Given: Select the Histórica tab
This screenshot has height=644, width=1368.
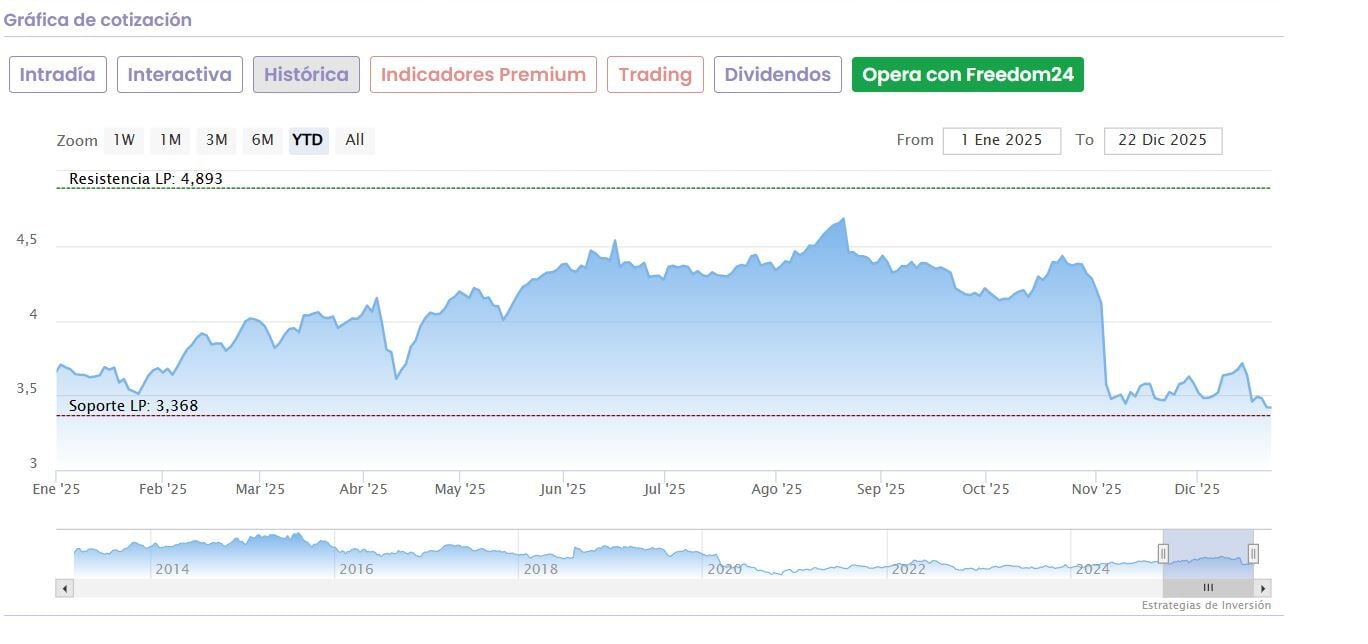Looking at the screenshot, I should tap(306, 75).
